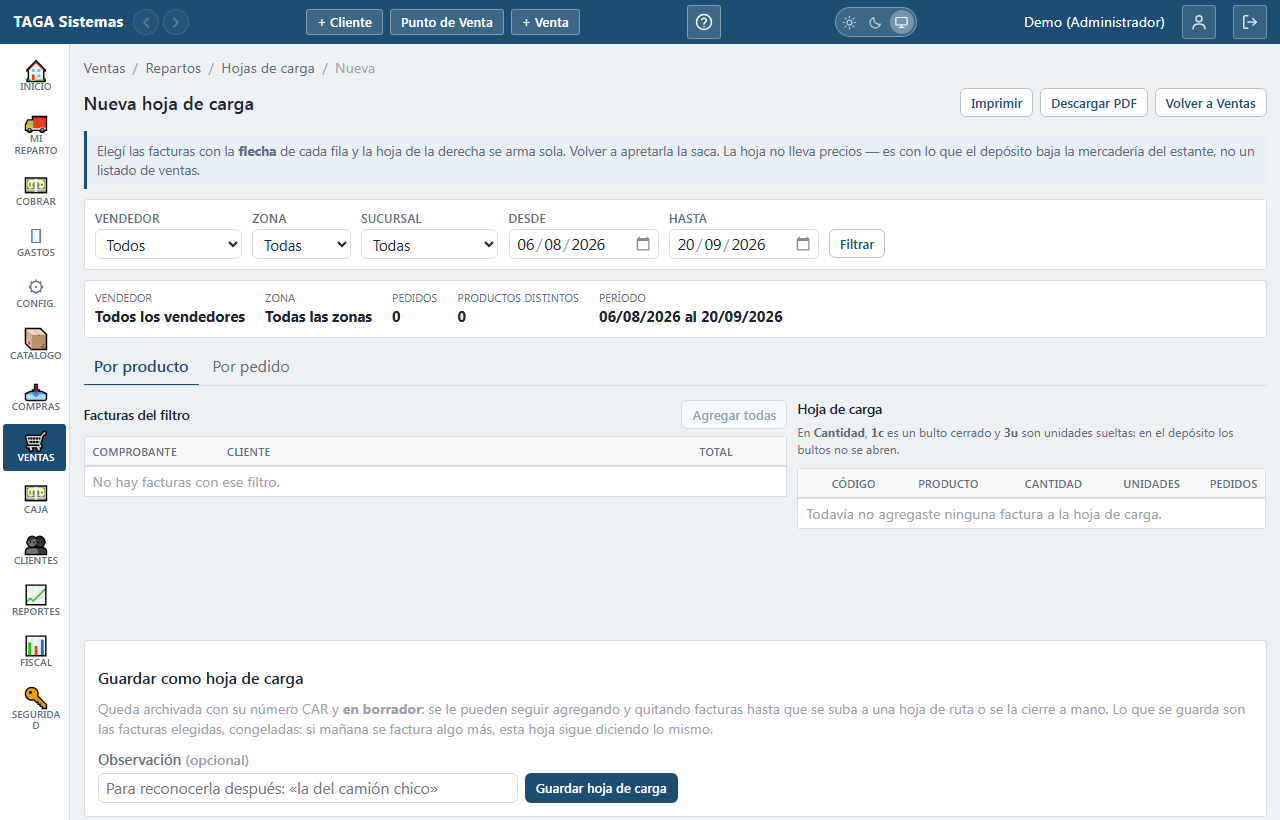Expand the Vendedor dropdown
Viewport: 1280px width, 820px height.
(168, 245)
